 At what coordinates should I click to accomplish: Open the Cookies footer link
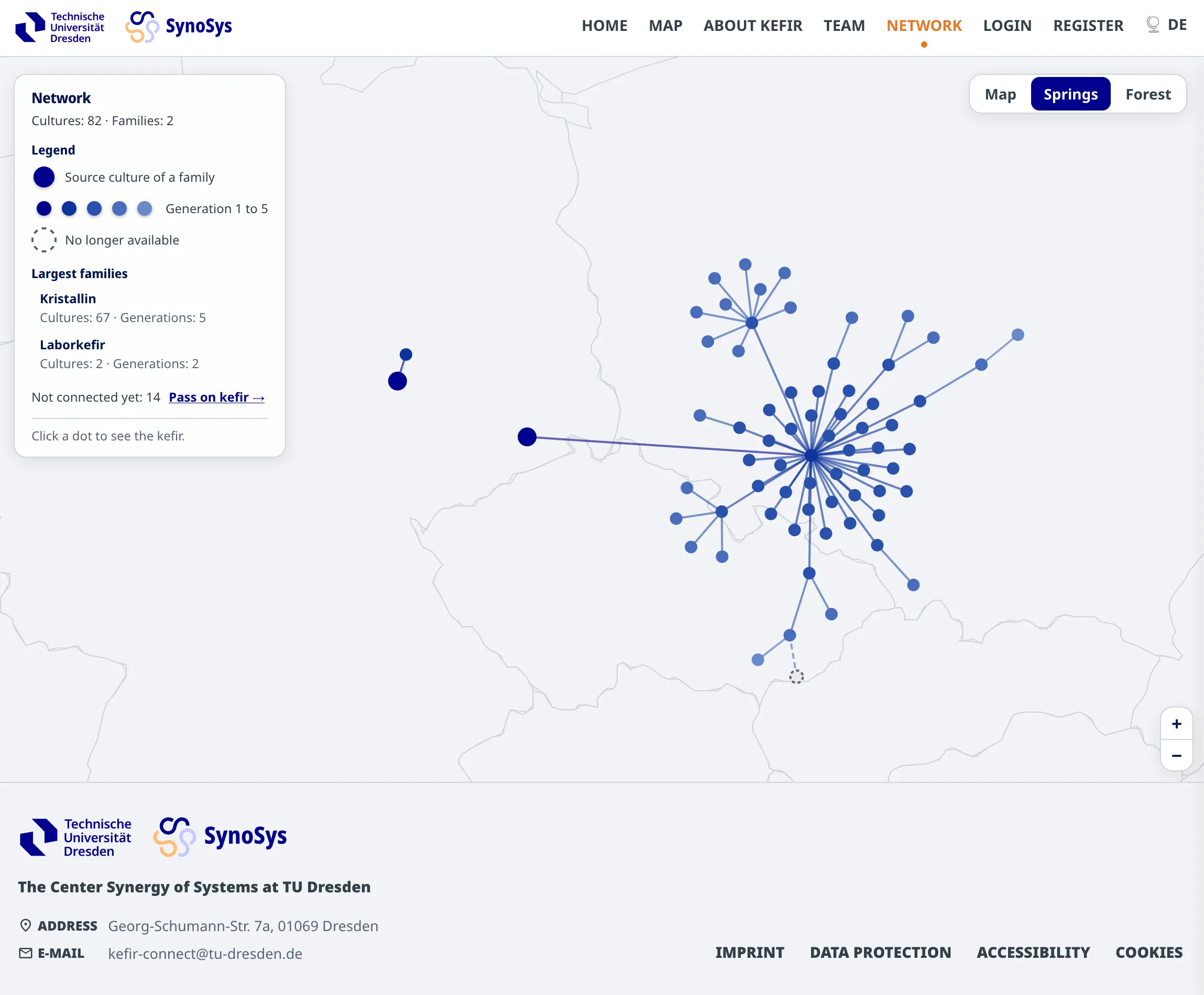(1149, 953)
